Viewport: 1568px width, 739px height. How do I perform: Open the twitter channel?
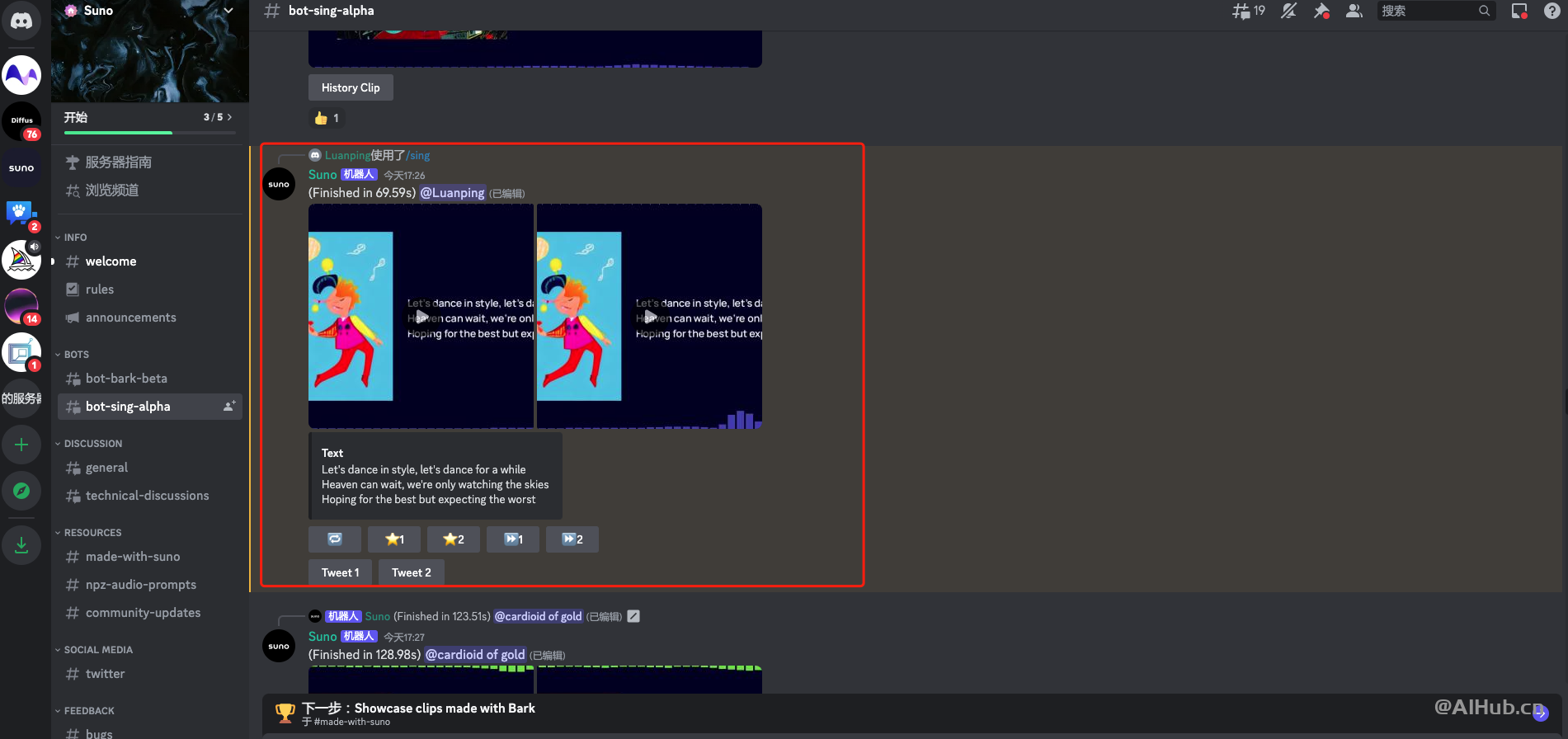[150, 674]
